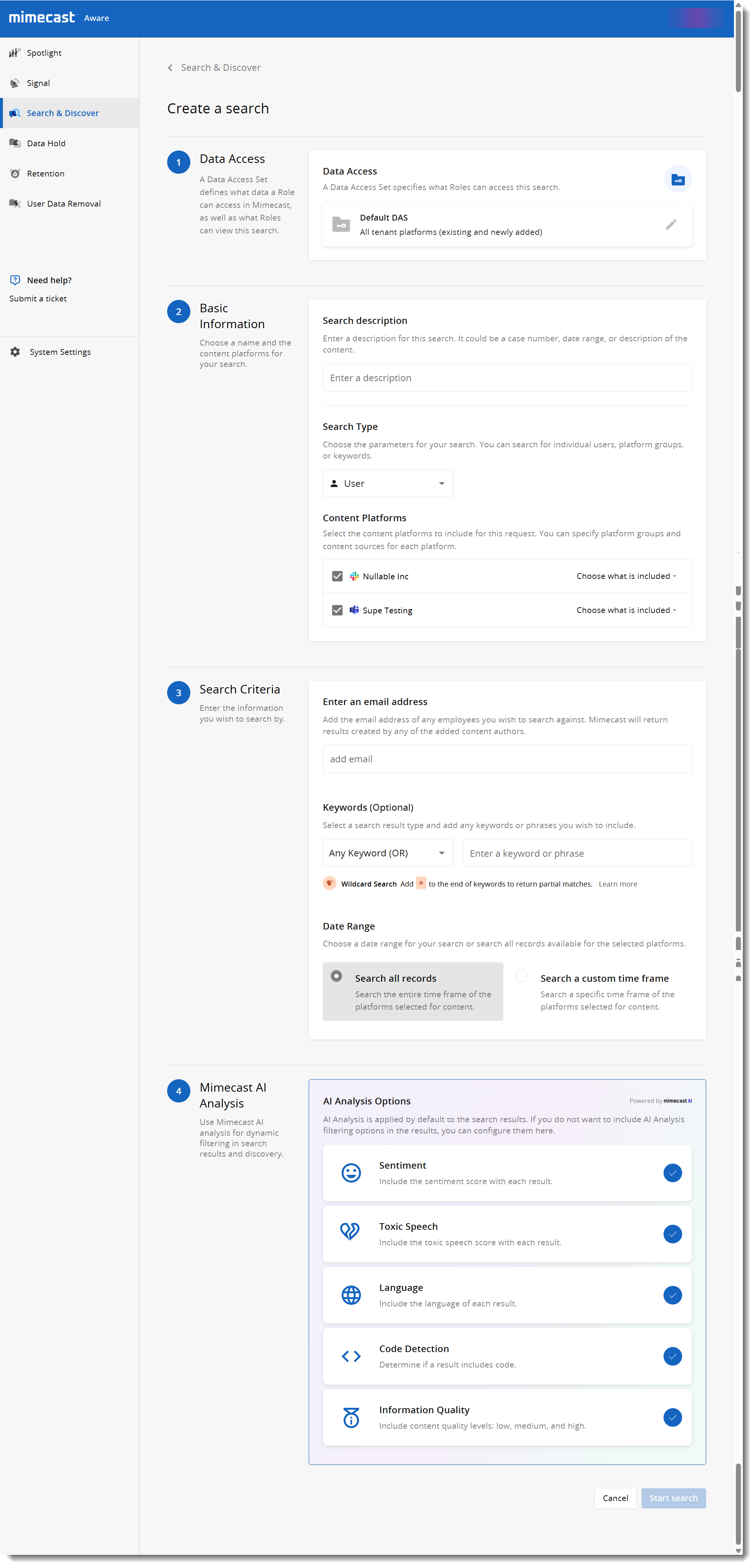The width and height of the screenshot is (756, 1568).
Task: Click the Retention sidebar icon
Action: point(15,173)
